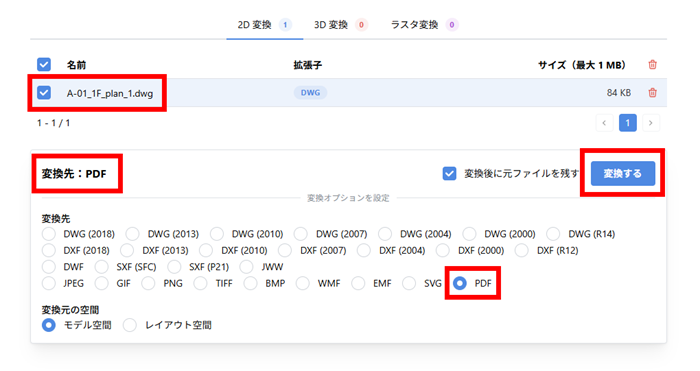This screenshot has height=371, width=700.
Task: Select GIF radio option
Action: tap(102, 283)
